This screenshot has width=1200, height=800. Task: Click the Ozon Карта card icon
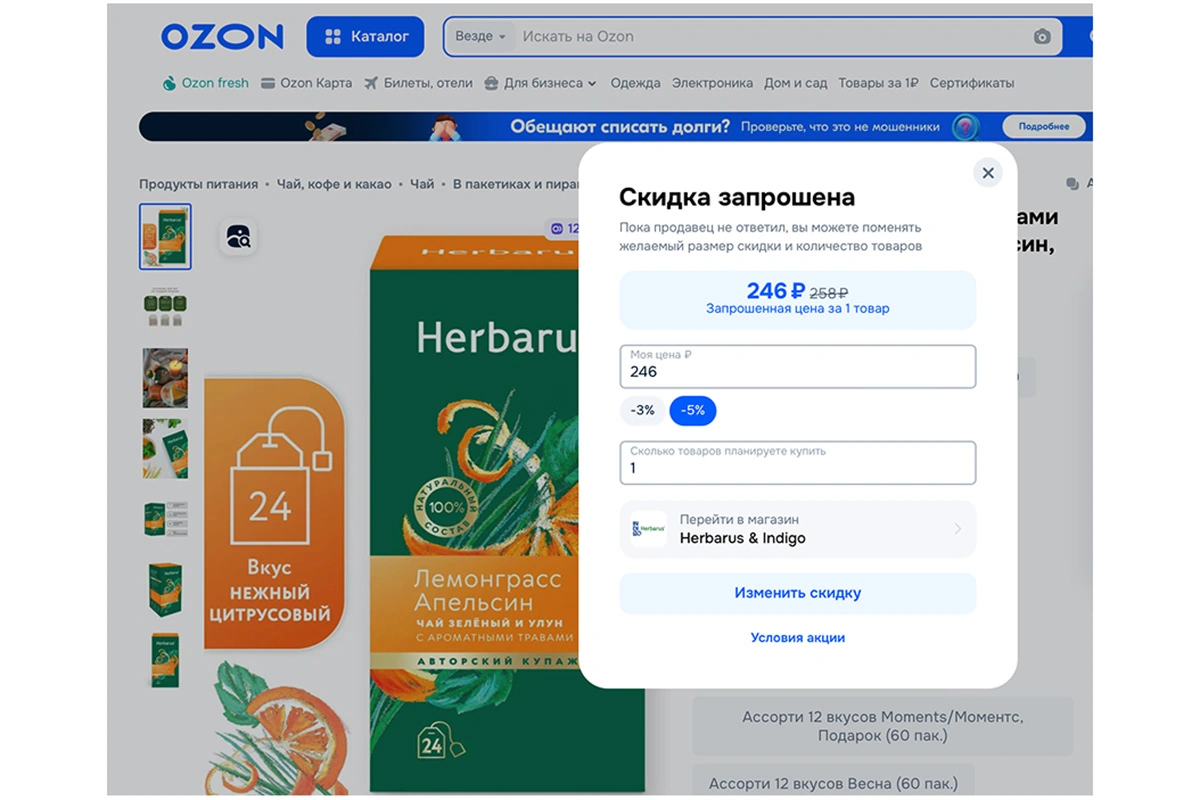268,83
